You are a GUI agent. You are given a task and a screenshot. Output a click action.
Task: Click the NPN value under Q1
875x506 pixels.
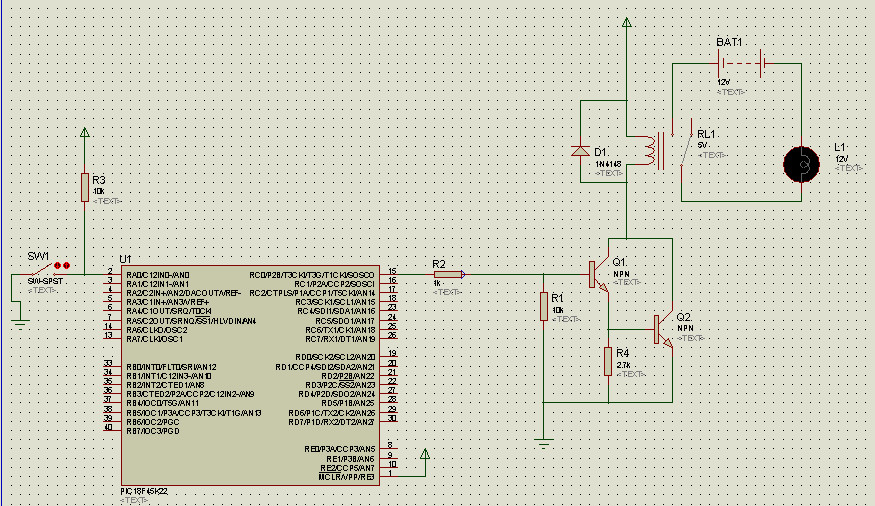621,274
